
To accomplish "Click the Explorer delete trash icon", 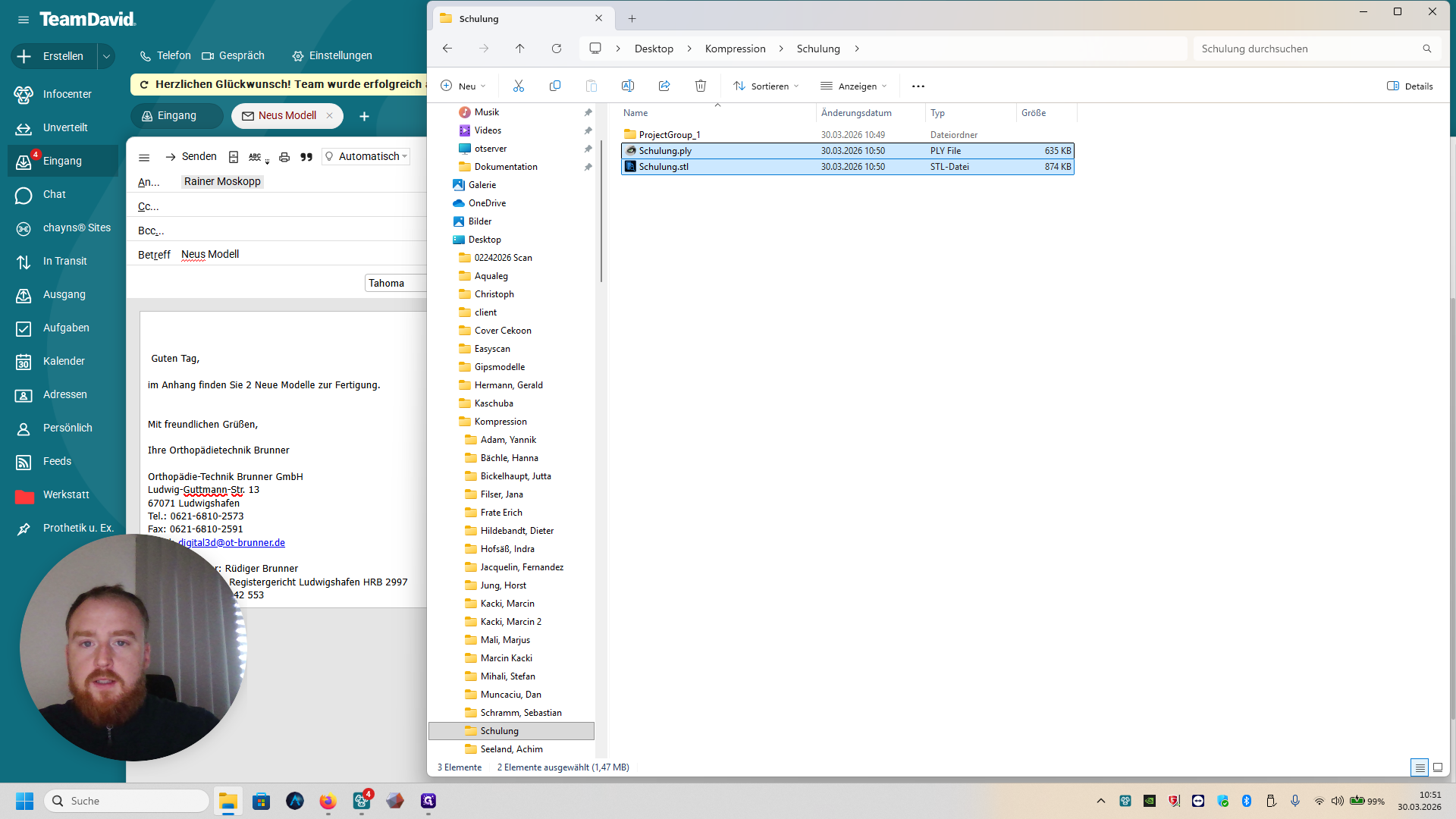I will point(701,86).
